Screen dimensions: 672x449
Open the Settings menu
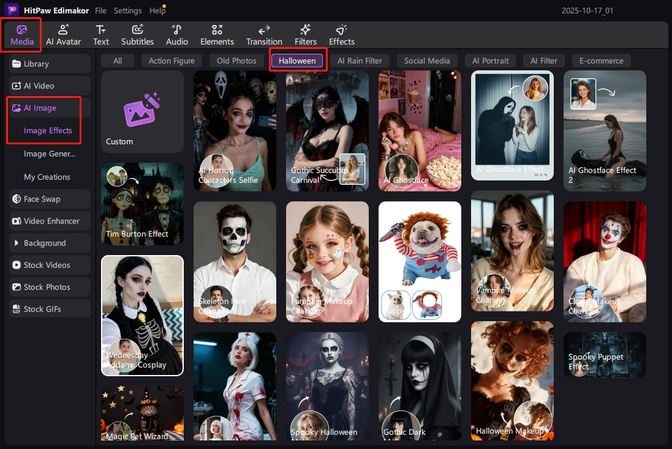pyautogui.click(x=127, y=10)
